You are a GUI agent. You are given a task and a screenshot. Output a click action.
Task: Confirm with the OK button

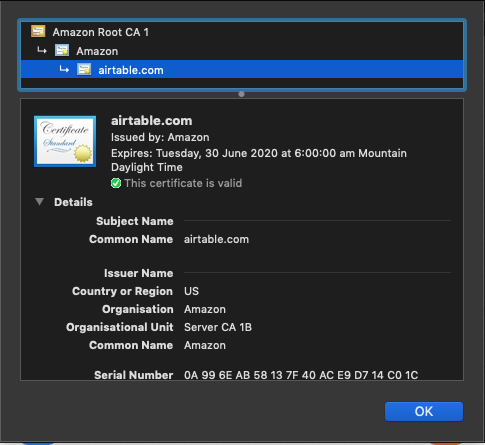(x=424, y=411)
